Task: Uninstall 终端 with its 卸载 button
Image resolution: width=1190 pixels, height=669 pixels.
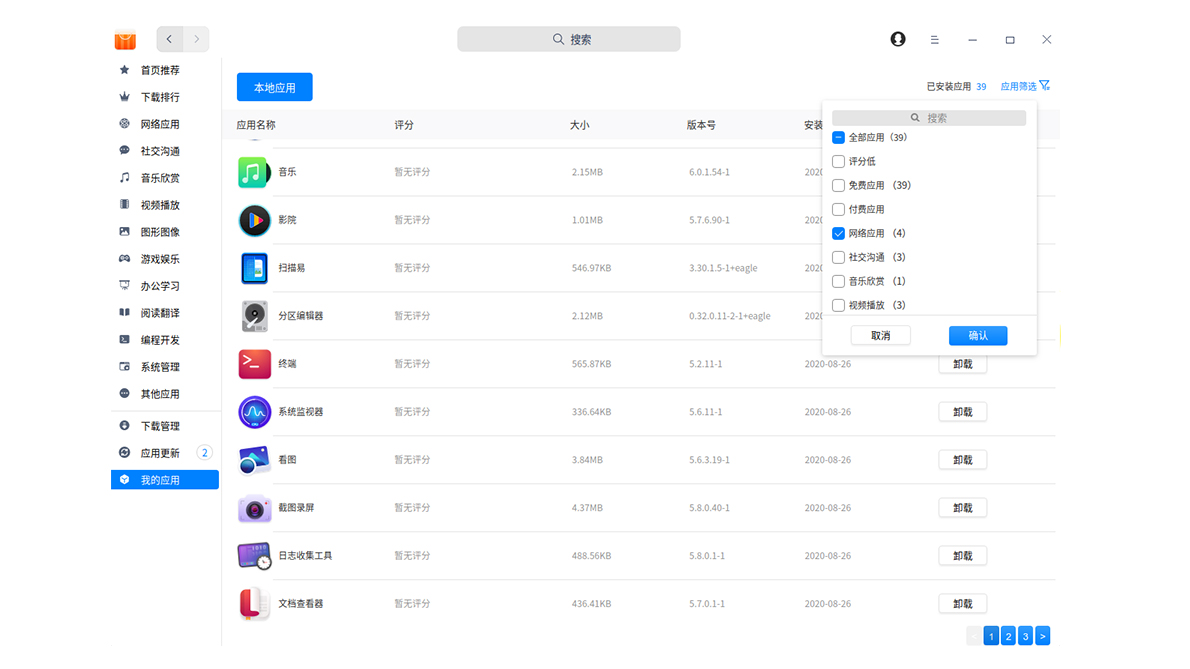Action: coord(962,364)
